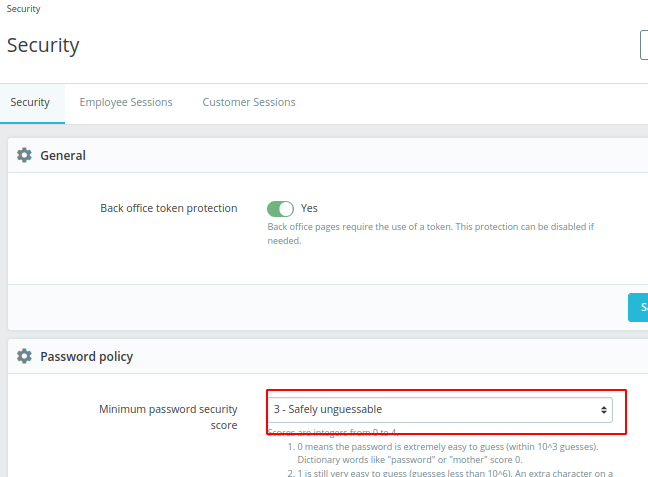Click the Security breadcrumb link
Screen dimensions: 648x477
pos(24,9)
